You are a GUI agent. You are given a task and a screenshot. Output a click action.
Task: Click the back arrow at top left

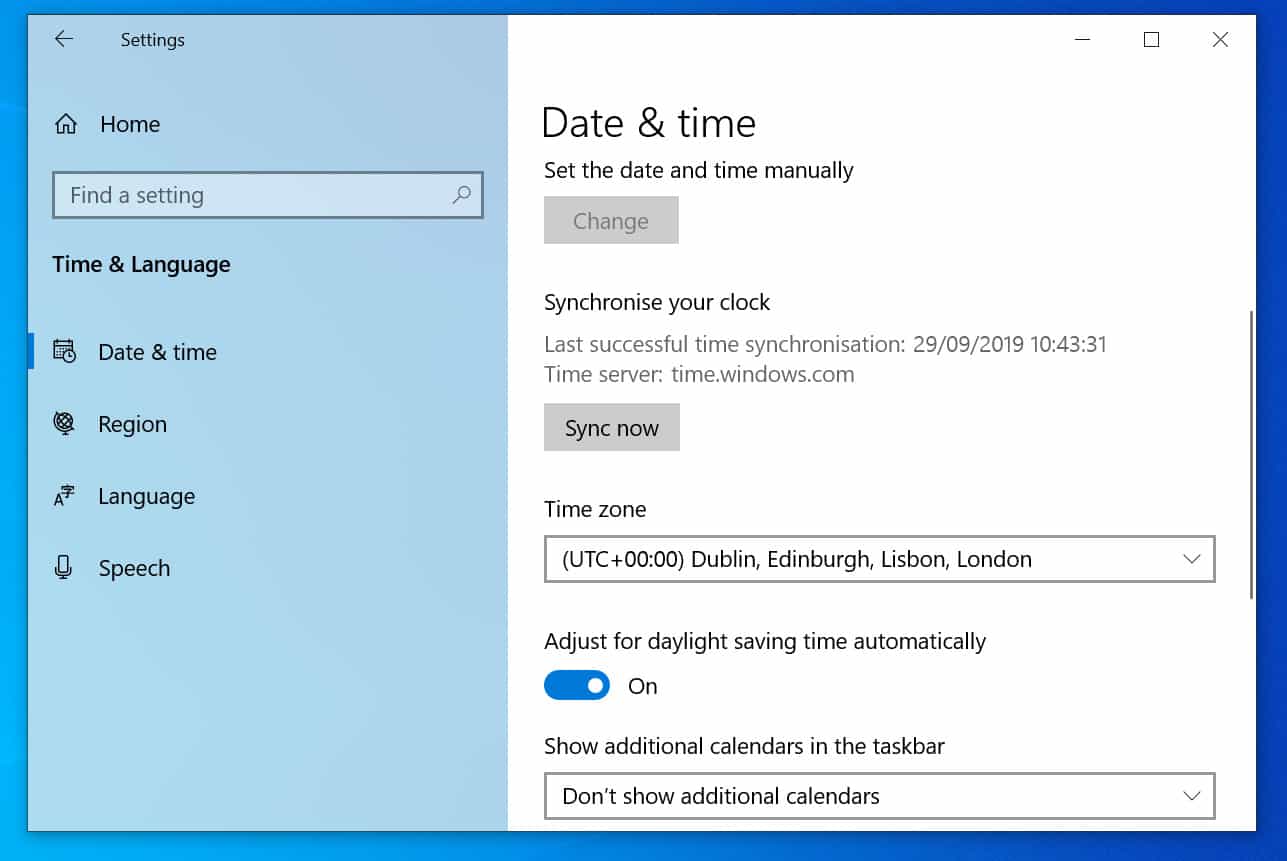coord(63,39)
